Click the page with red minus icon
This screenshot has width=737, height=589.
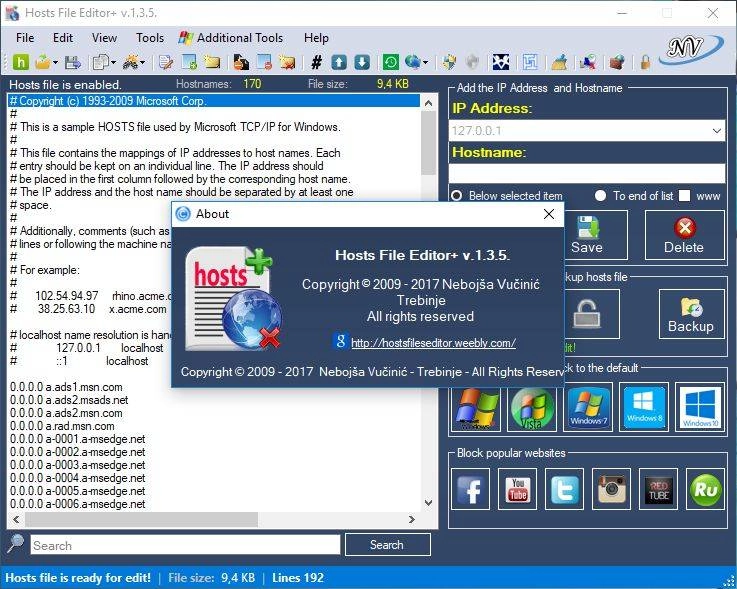[x=264, y=62]
